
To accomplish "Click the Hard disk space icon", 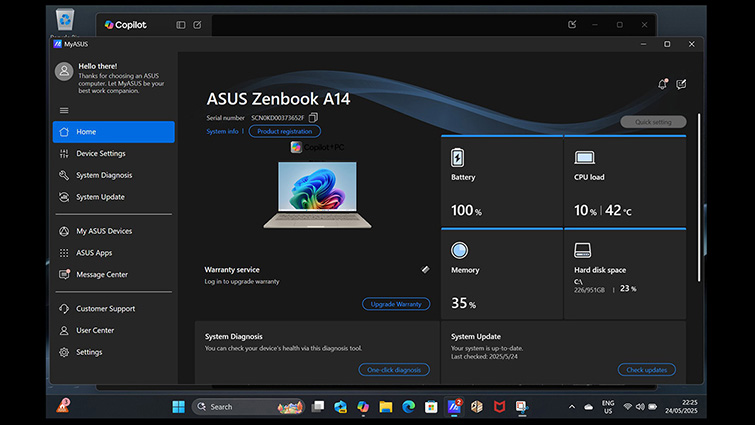I will (583, 250).
